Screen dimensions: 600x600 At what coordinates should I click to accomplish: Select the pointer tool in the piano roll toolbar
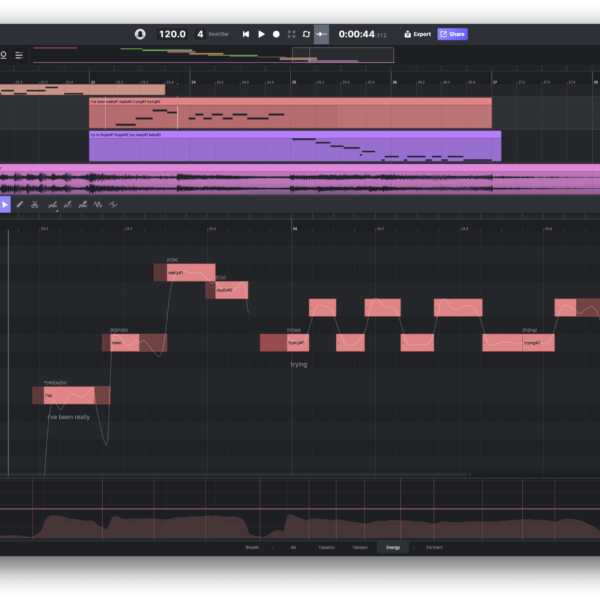coord(5,204)
